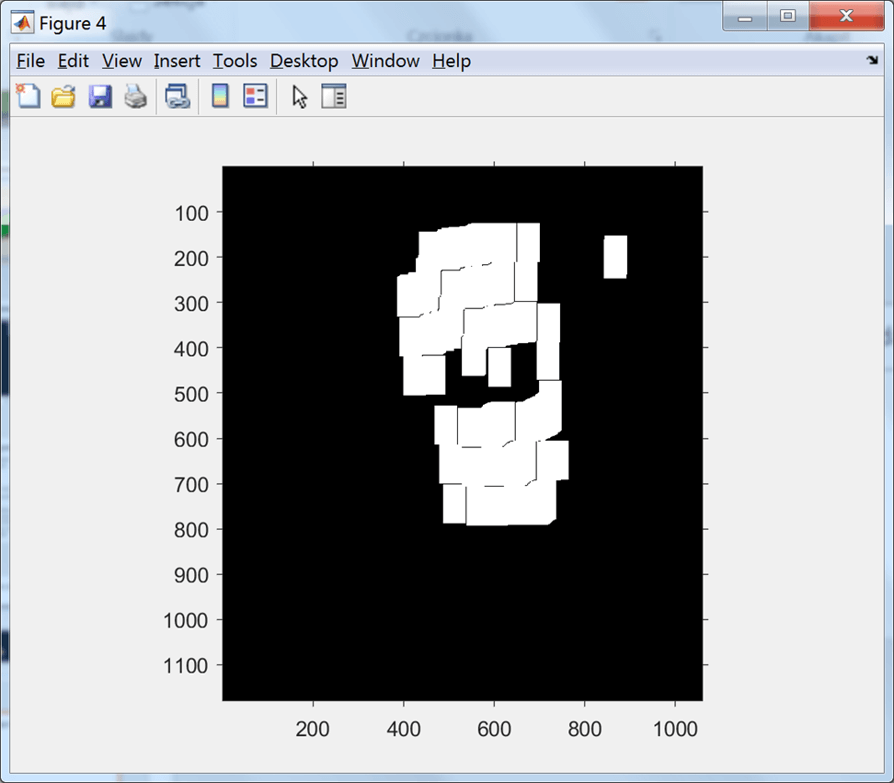Click the Link Plot icon
This screenshot has width=894, height=783.
pos(177,96)
